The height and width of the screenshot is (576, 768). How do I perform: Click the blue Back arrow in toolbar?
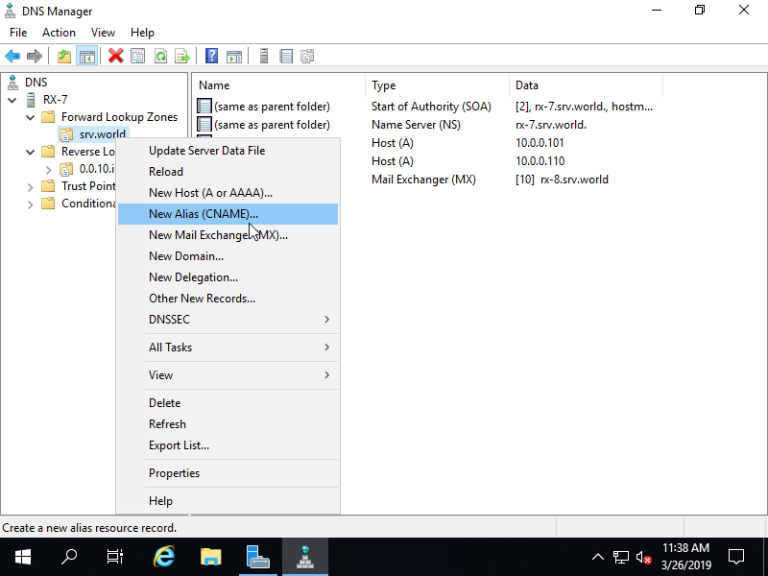[x=13, y=56]
